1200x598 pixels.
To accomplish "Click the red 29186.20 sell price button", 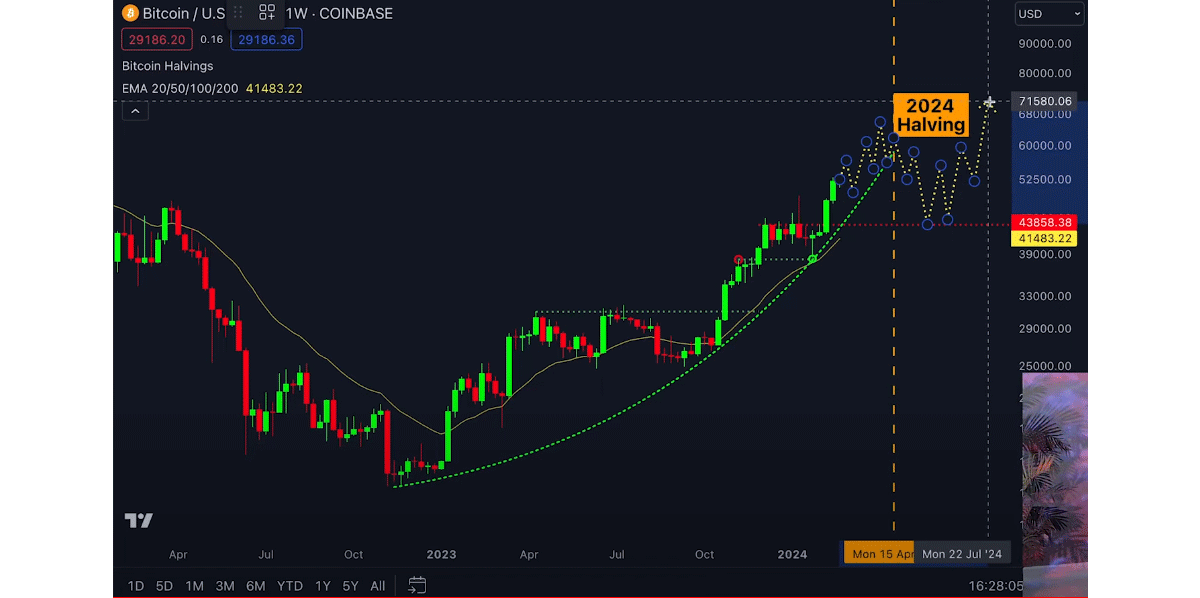I will pyautogui.click(x=156, y=40).
